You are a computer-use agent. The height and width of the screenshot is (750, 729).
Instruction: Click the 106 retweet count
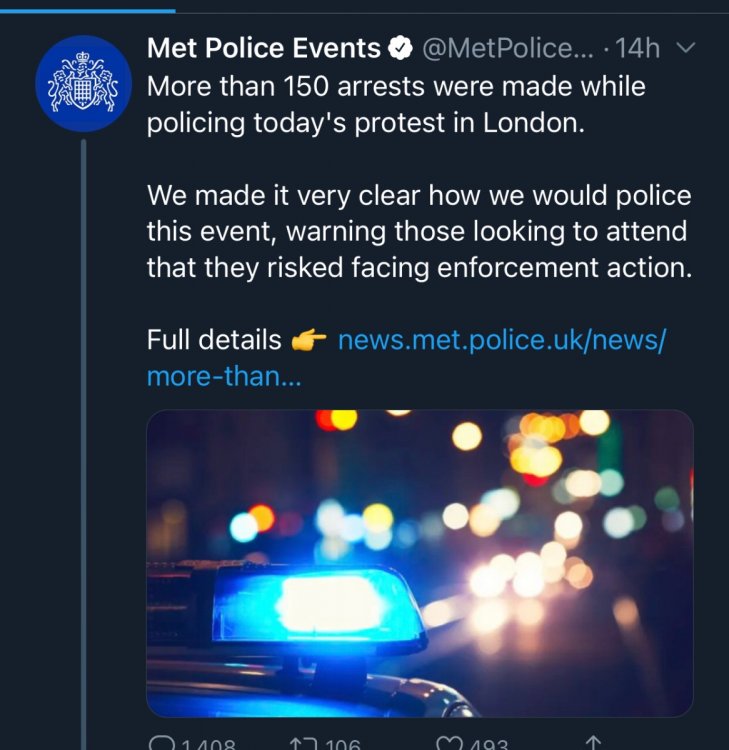[x=343, y=745]
